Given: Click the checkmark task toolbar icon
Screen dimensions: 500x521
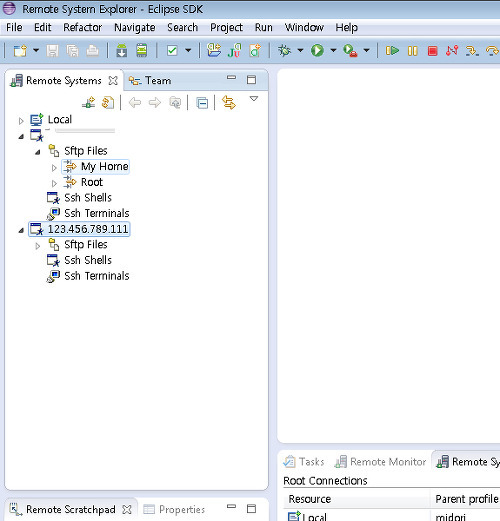Looking at the screenshot, I should (x=172, y=51).
